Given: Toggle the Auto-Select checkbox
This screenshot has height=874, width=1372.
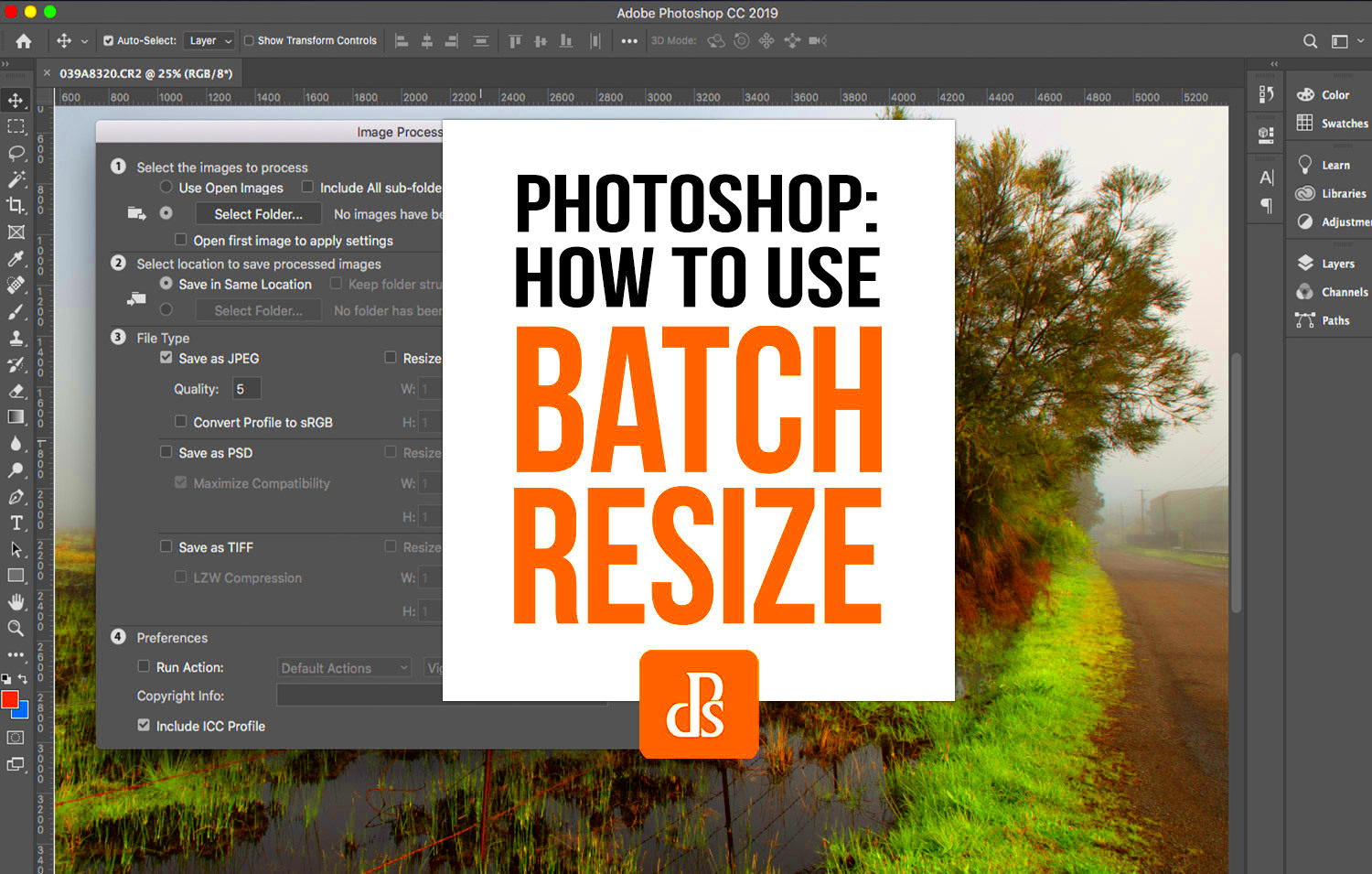Looking at the screenshot, I should click(x=108, y=41).
